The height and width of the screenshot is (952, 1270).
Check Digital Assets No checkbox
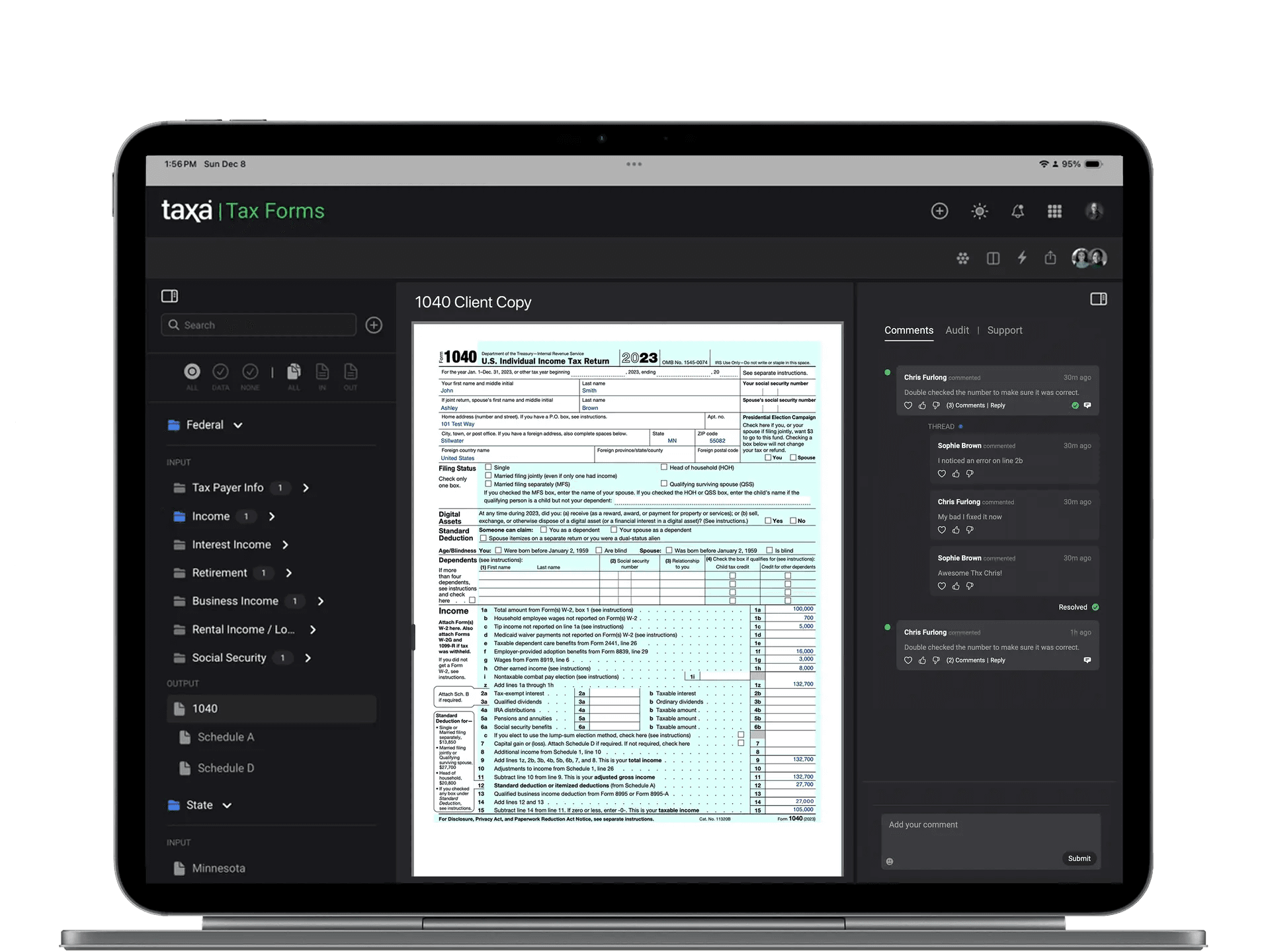(793, 520)
